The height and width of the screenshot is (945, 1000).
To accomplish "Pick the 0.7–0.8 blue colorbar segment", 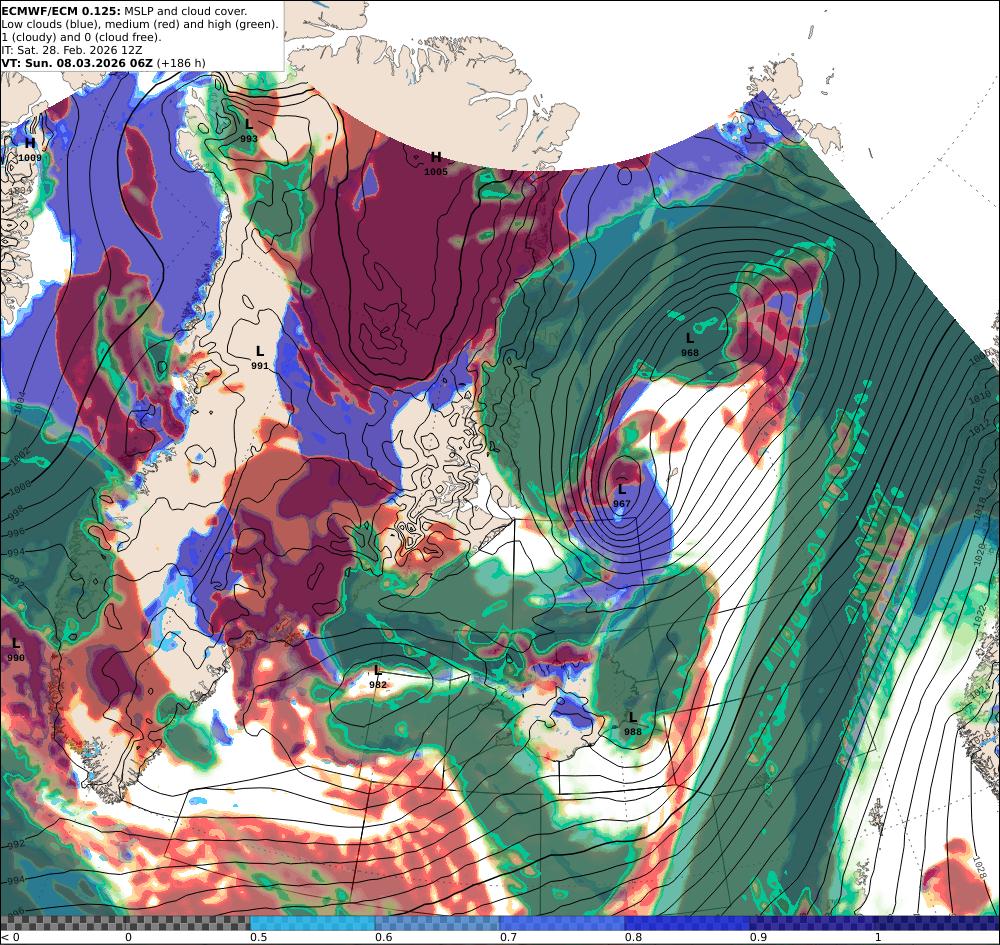I will (x=562, y=923).
